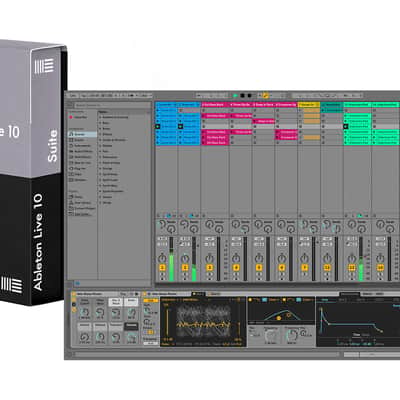This screenshot has height=400, width=400.
Task: Toggle track activator number 2
Action: pos(185,268)
